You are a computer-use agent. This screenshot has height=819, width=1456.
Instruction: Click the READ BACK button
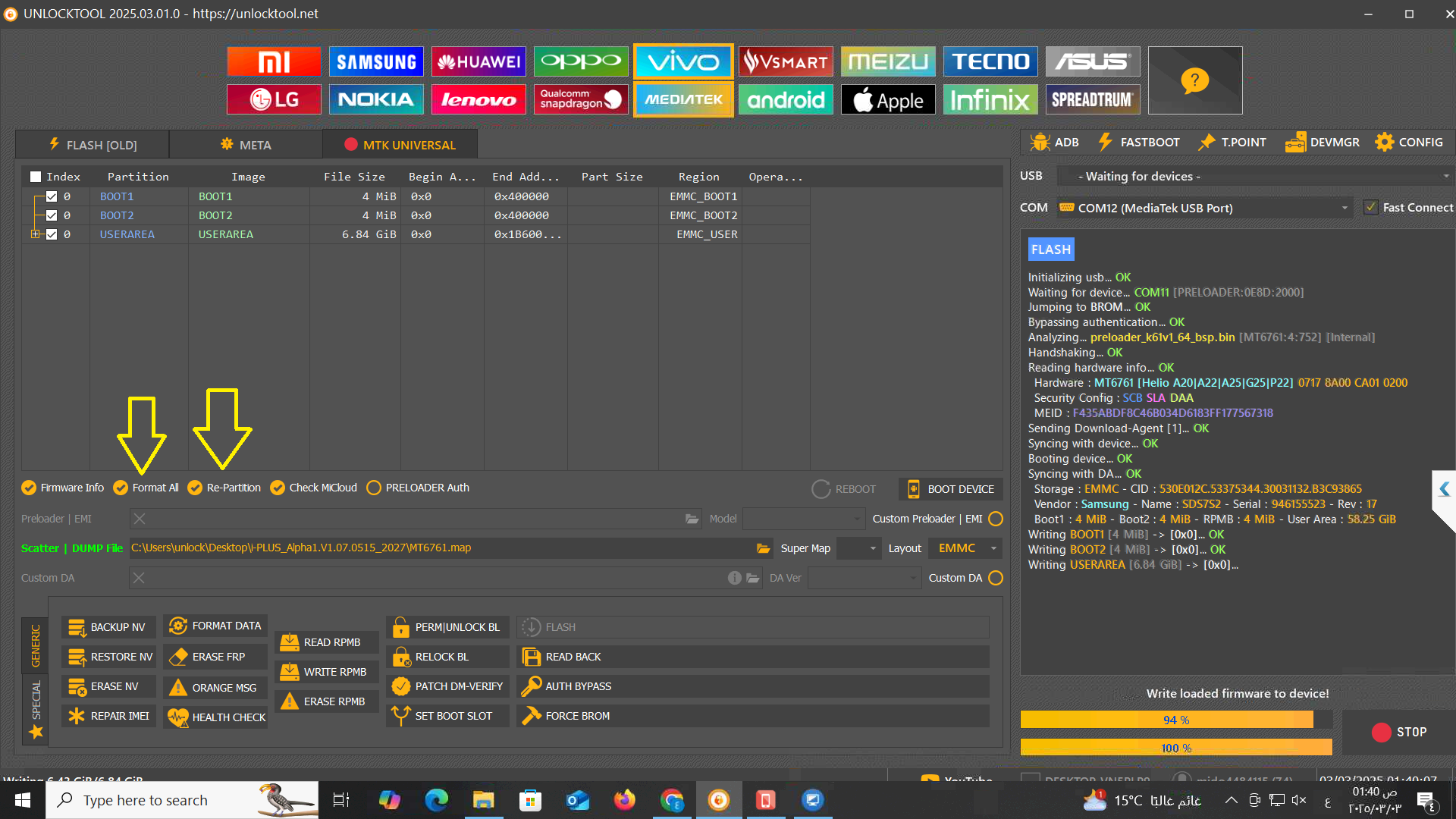[x=753, y=657]
